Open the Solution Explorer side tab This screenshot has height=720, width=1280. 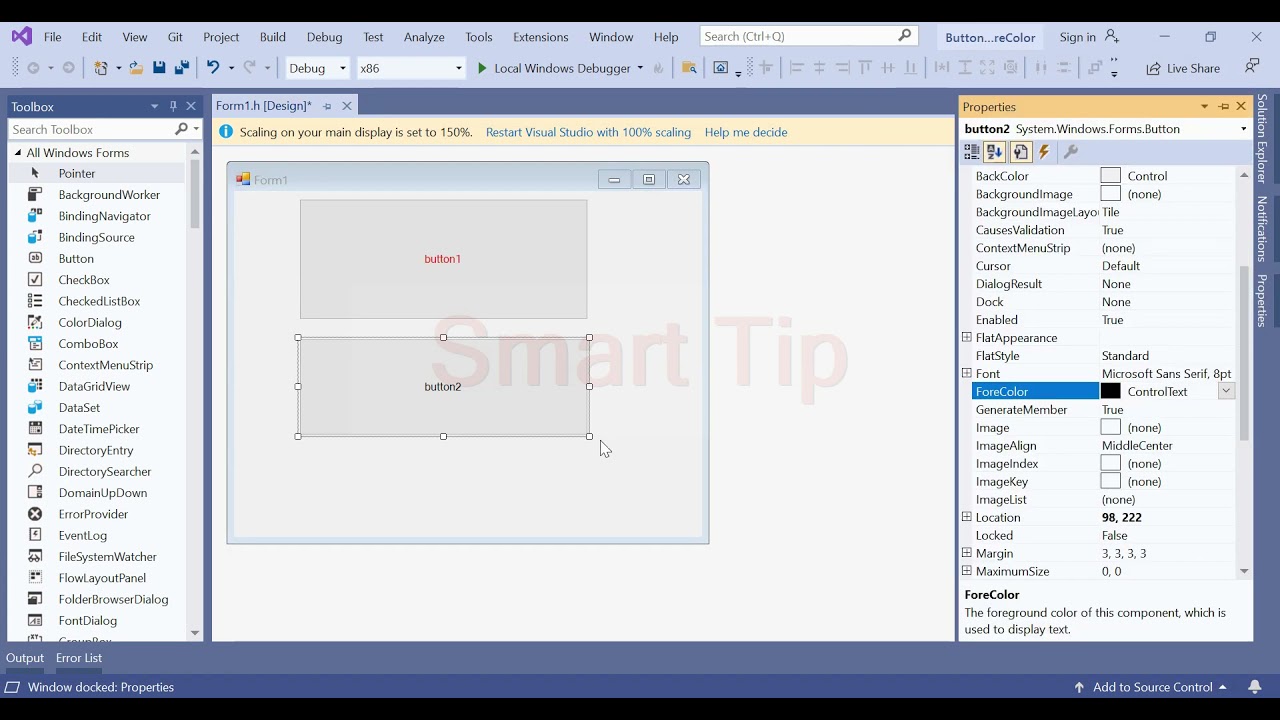pos(1263,139)
